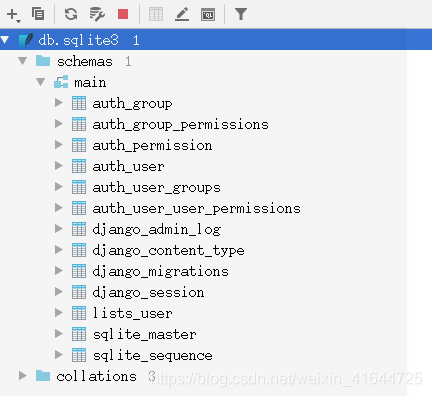Click the django_migrations table icon

(x=79, y=271)
